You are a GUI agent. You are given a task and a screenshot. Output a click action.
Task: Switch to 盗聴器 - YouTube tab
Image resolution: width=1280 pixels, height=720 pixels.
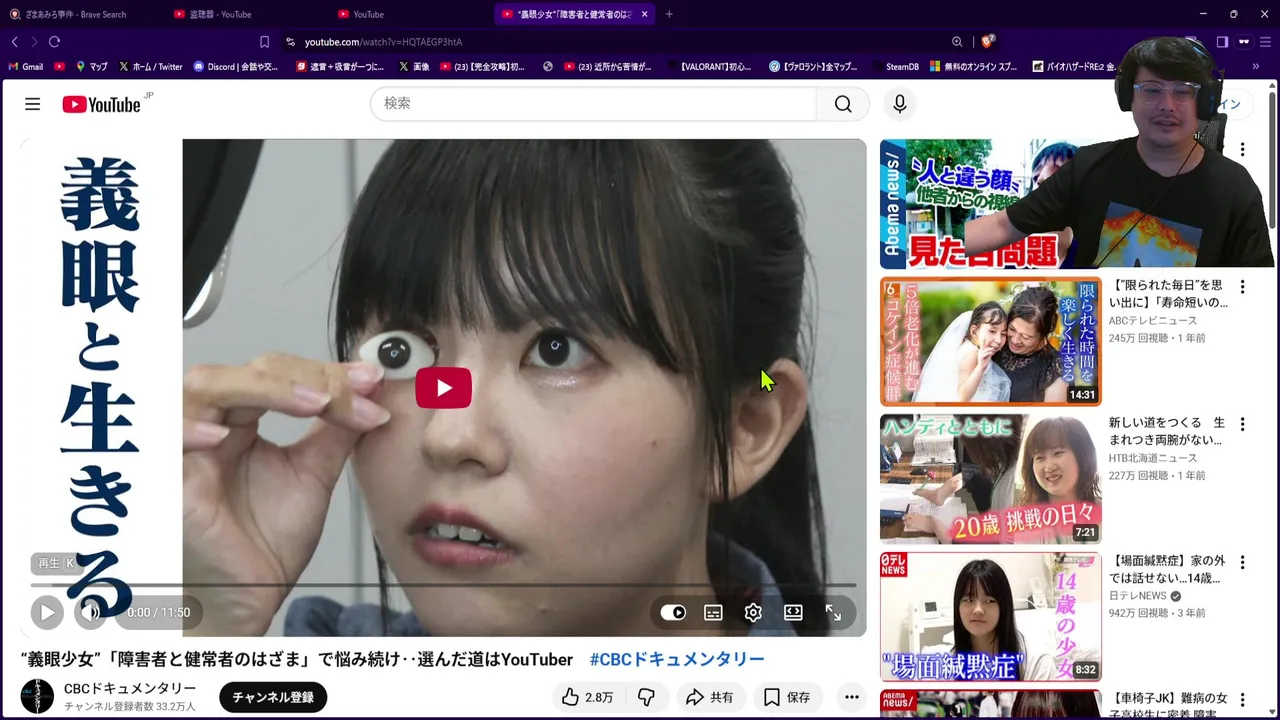[x=222, y=14]
